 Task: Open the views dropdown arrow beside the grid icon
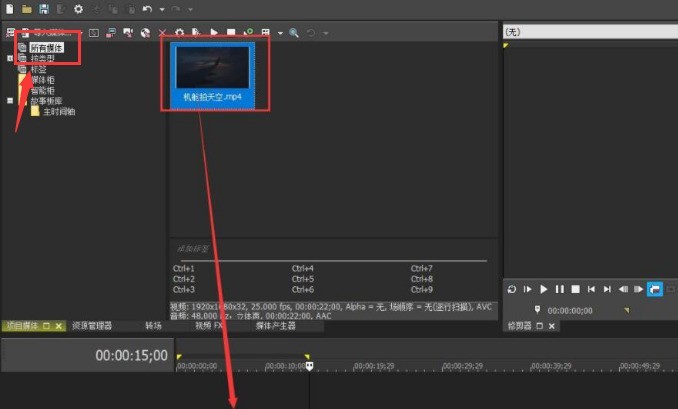click(280, 33)
